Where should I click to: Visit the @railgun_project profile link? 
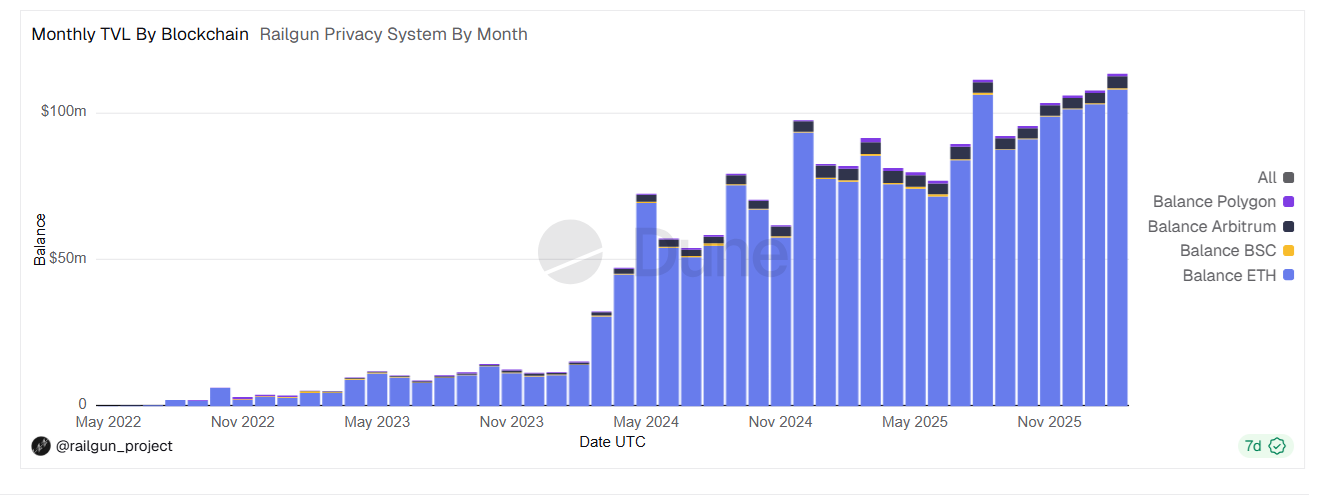(x=114, y=446)
